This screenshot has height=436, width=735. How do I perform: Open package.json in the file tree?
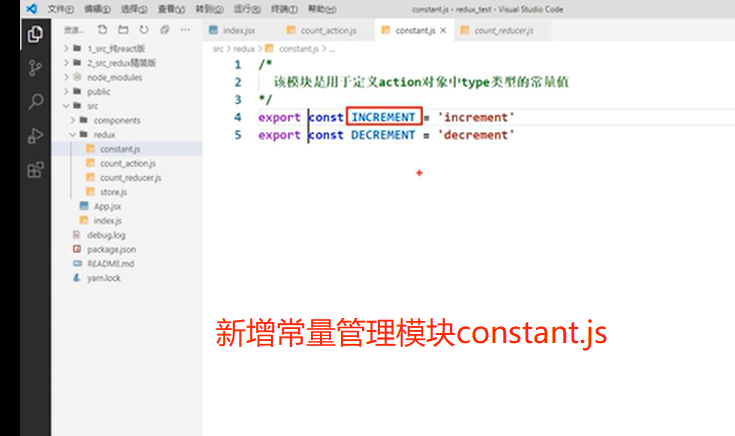click(x=127, y=249)
